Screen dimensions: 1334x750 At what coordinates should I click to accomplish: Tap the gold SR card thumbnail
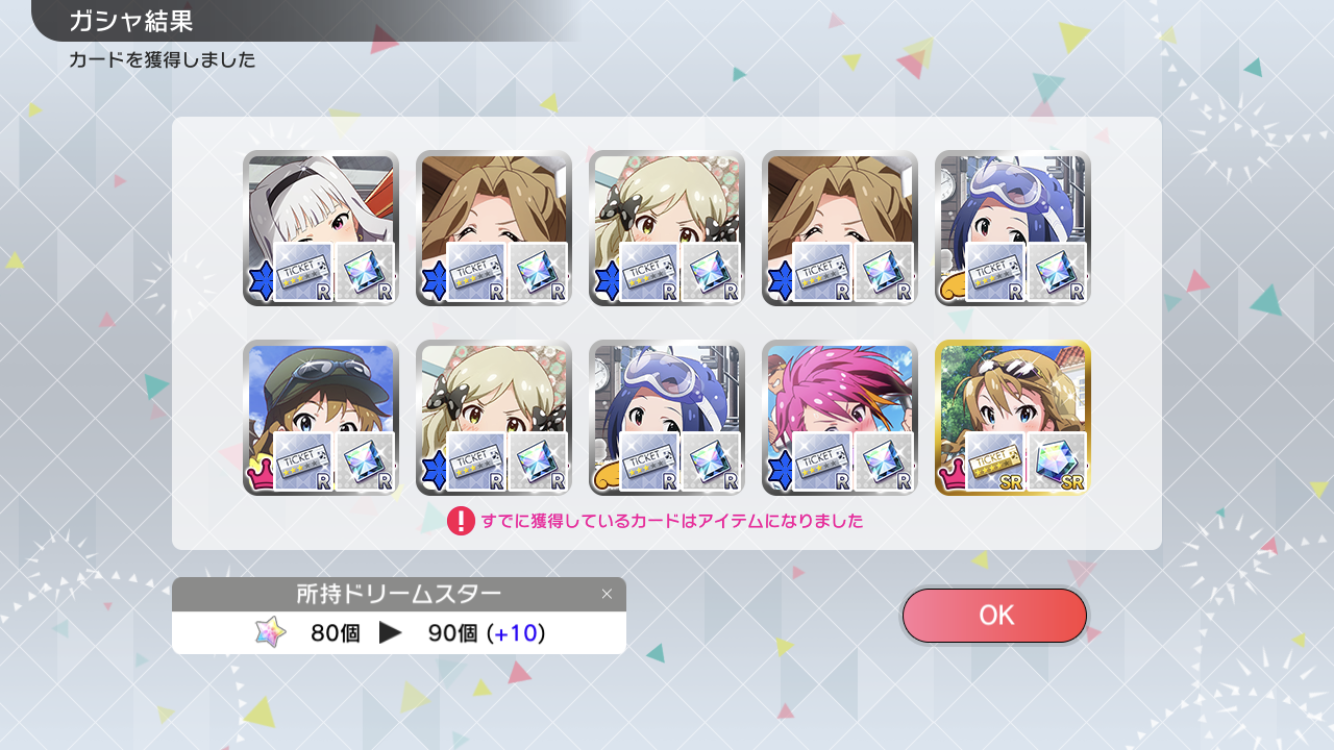(1013, 418)
